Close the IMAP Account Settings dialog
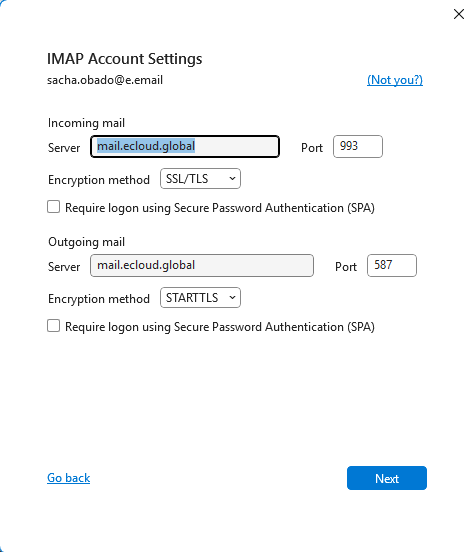Image resolution: width=466 pixels, height=552 pixels. pyautogui.click(x=459, y=14)
